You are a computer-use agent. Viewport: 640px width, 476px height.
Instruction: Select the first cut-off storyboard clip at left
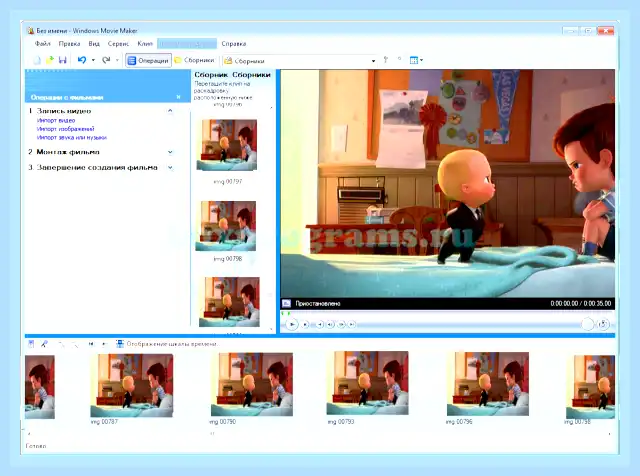coord(40,387)
